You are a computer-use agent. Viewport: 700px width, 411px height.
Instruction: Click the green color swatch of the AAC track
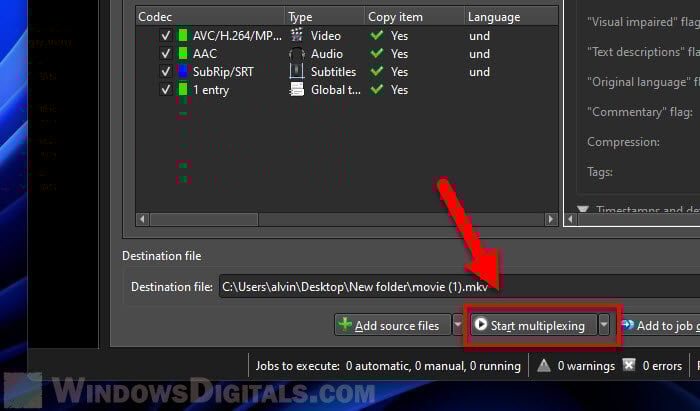coord(183,54)
